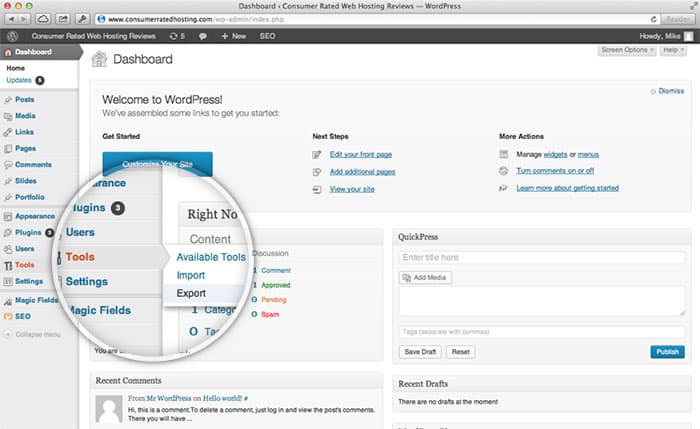Click the Save Draft button

click(420, 352)
